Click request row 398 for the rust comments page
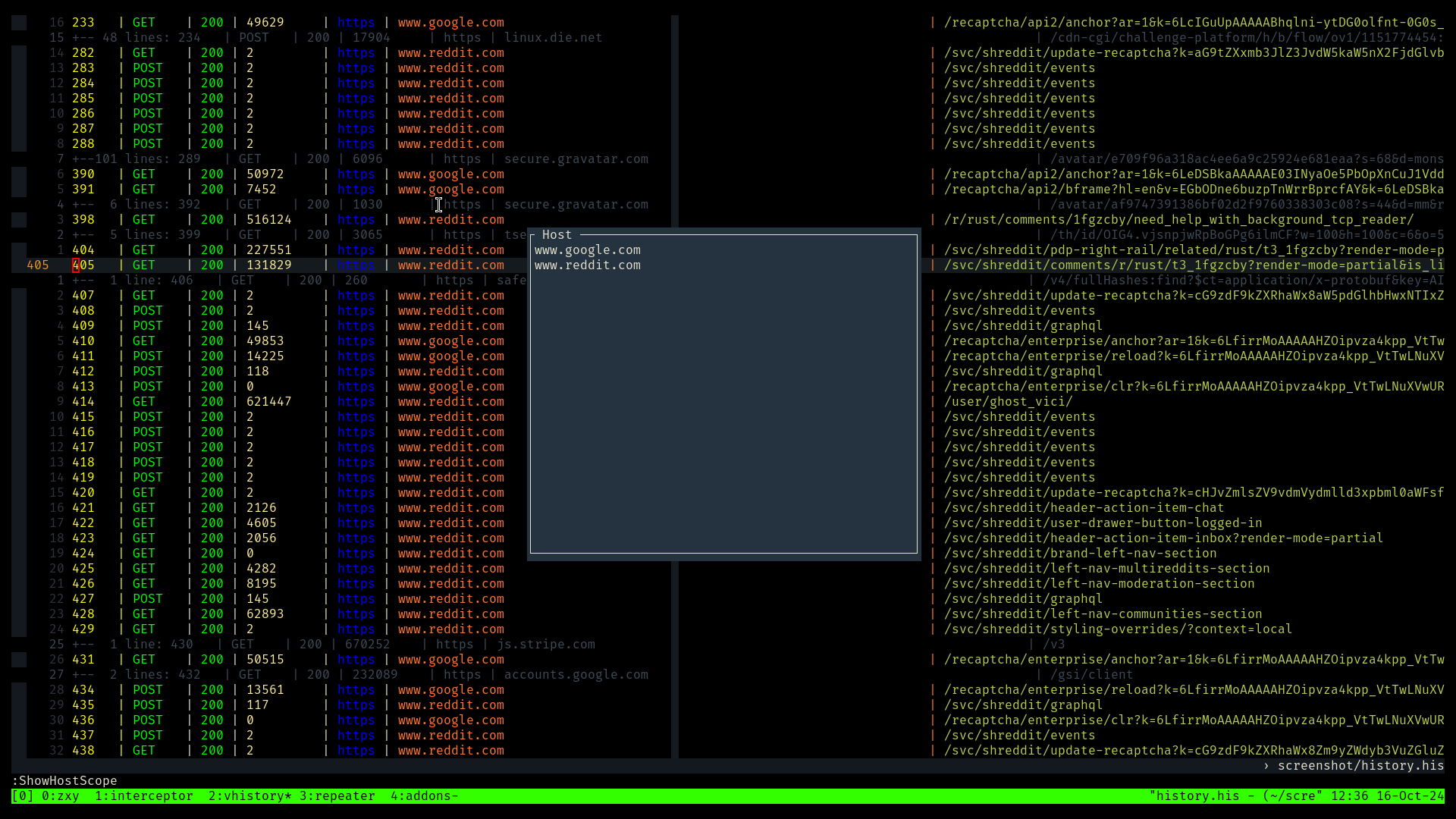This screenshot has height=819, width=1456. coord(83,220)
